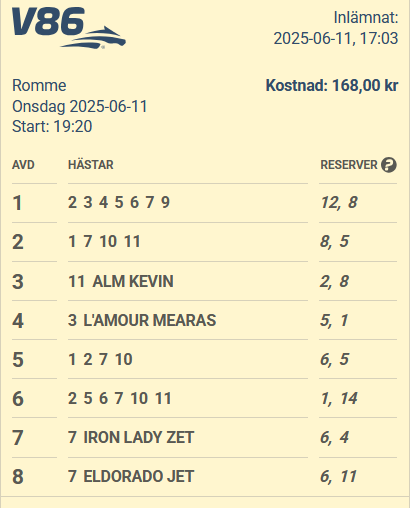This screenshot has height=508, width=410.
Task: Select division 1 row number
Action: click(x=17, y=203)
